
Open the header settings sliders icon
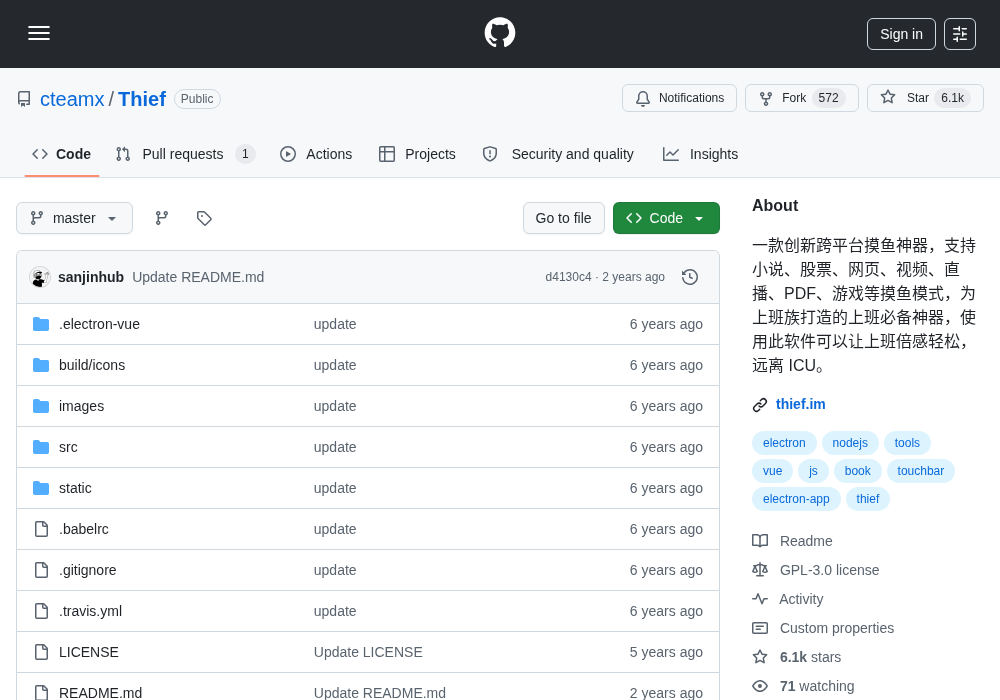click(x=960, y=34)
